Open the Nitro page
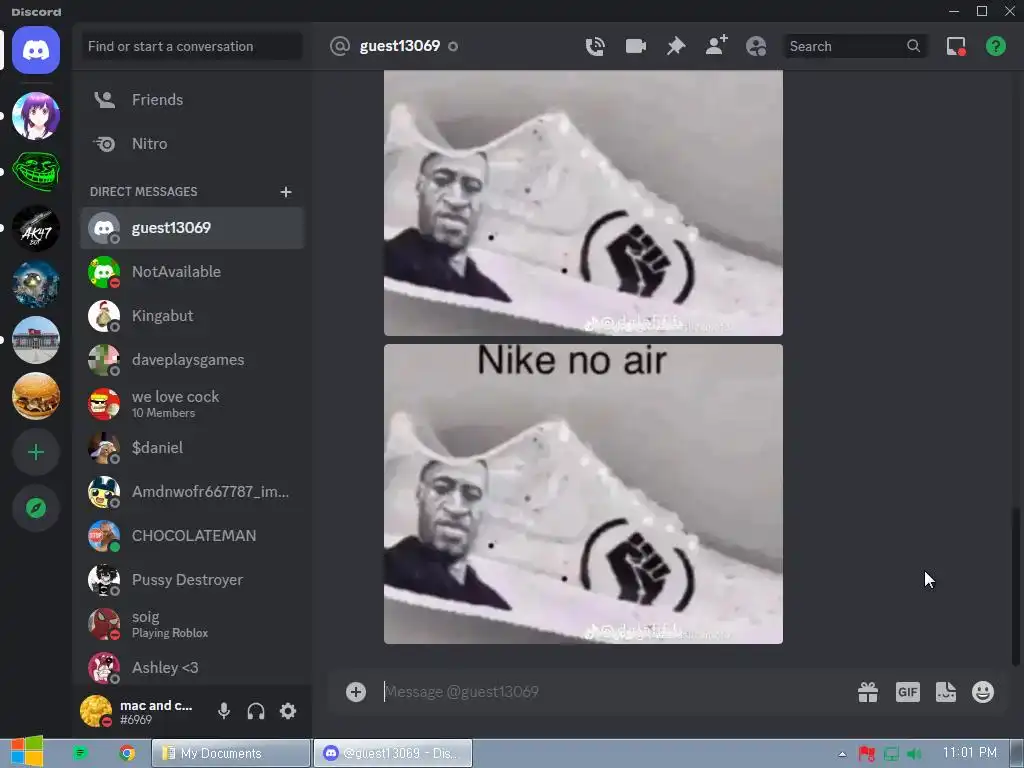Viewport: 1024px width, 768px height. [x=192, y=144]
